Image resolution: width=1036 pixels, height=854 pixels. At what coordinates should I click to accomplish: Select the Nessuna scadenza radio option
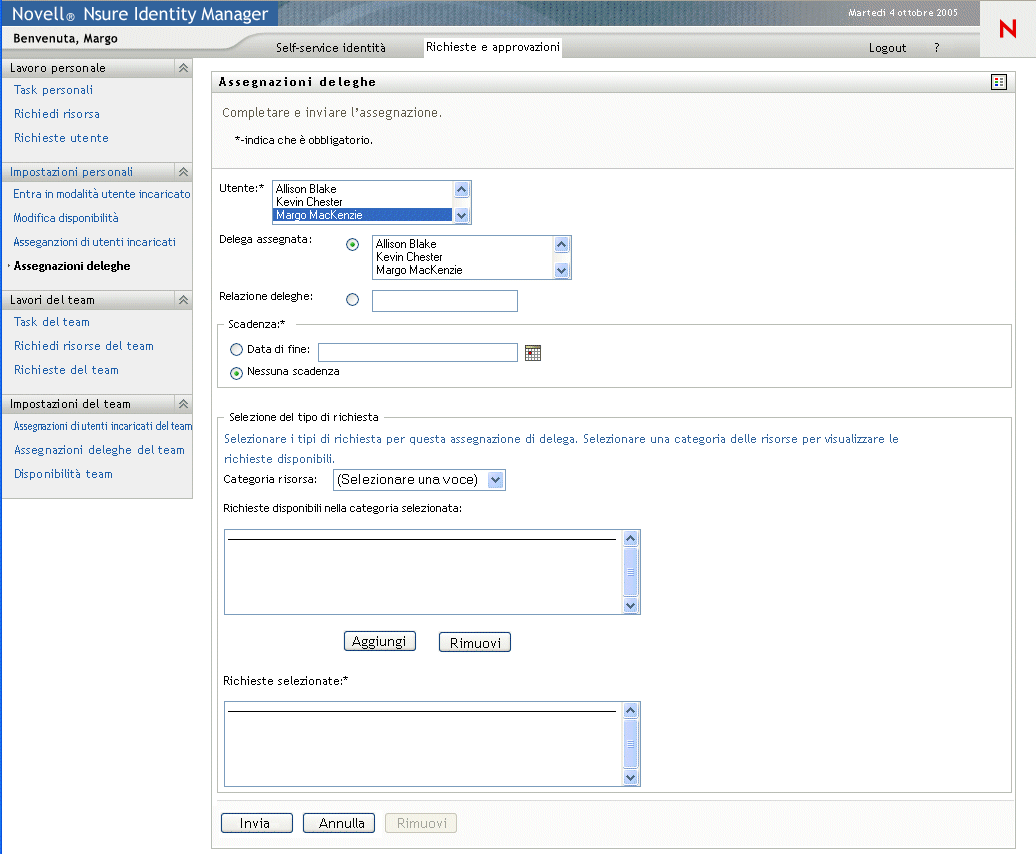[237, 373]
